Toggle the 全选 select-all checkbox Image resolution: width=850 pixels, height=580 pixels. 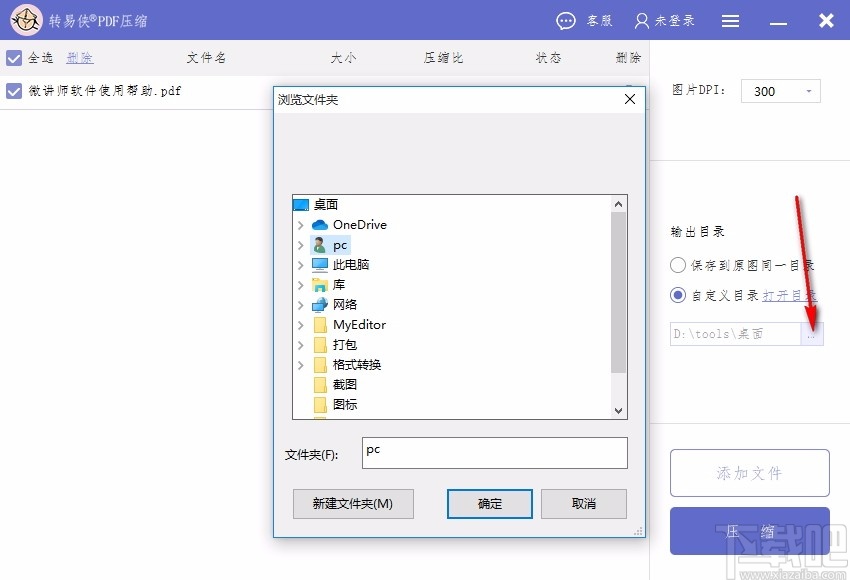click(15, 58)
